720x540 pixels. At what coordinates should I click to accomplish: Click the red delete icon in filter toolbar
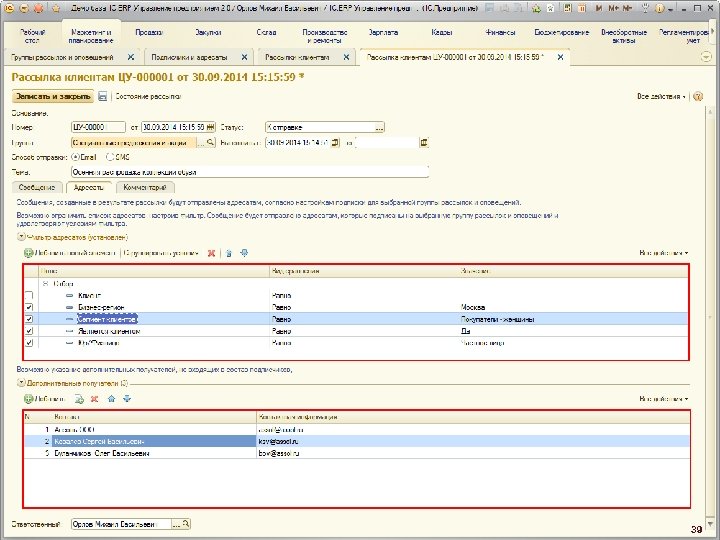tap(211, 254)
